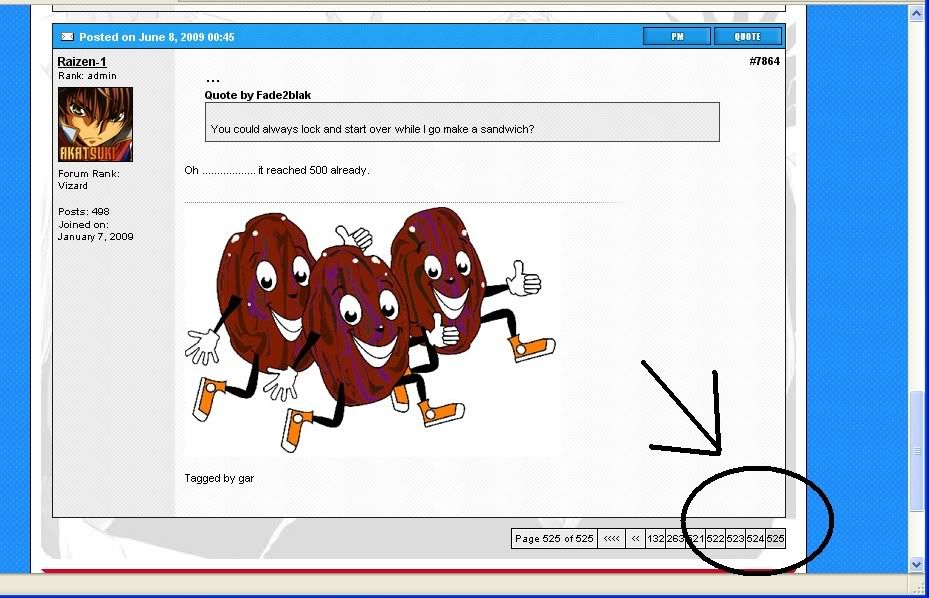This screenshot has width=929, height=598.
Task: Click the scrollbar down arrow
Action: 917,565
